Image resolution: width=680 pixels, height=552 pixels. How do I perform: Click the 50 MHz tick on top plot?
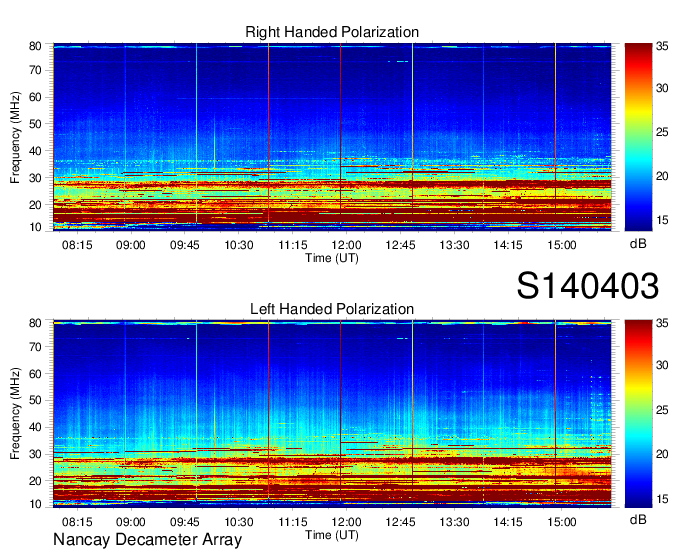click(35, 124)
